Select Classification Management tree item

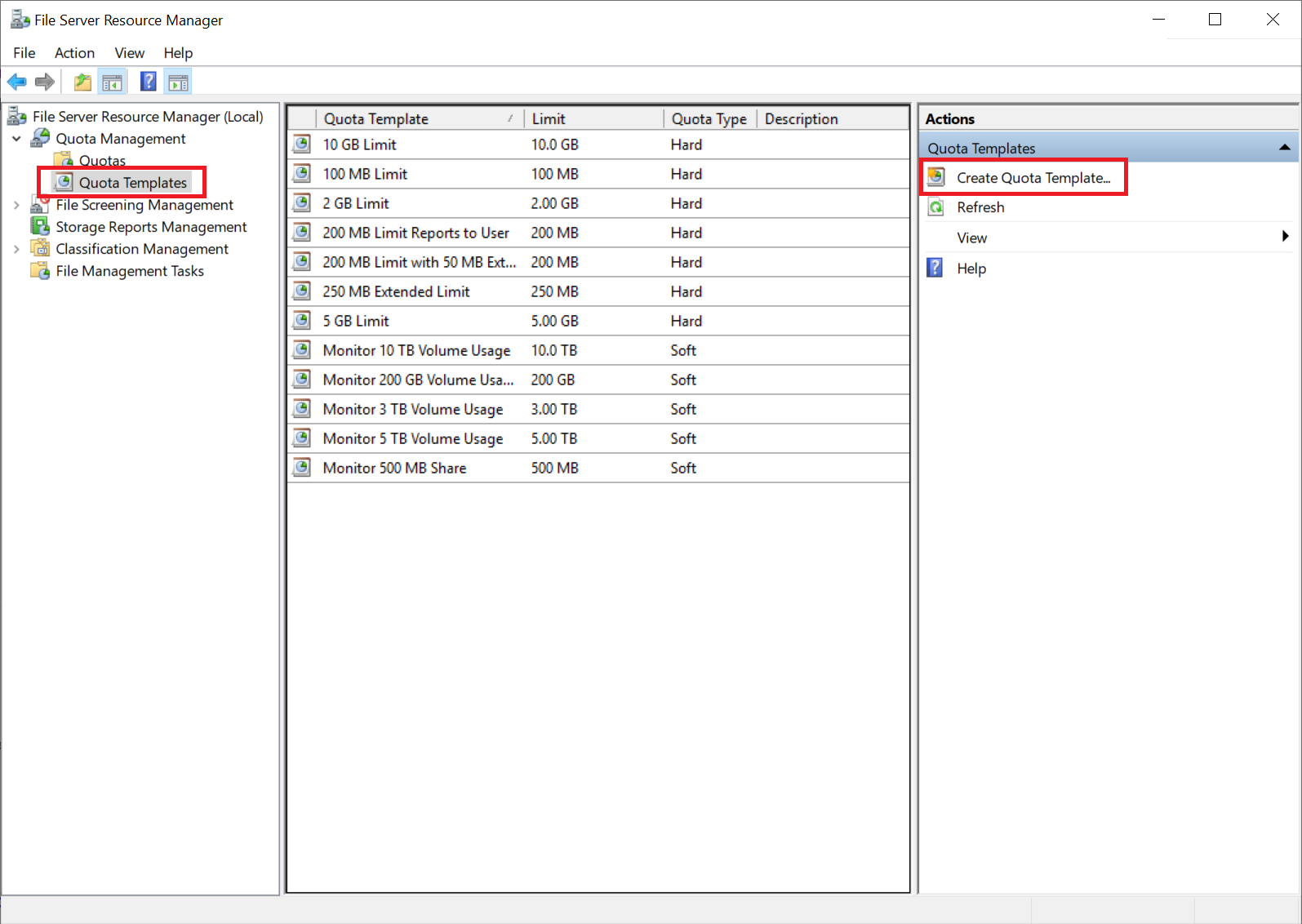[142, 249]
